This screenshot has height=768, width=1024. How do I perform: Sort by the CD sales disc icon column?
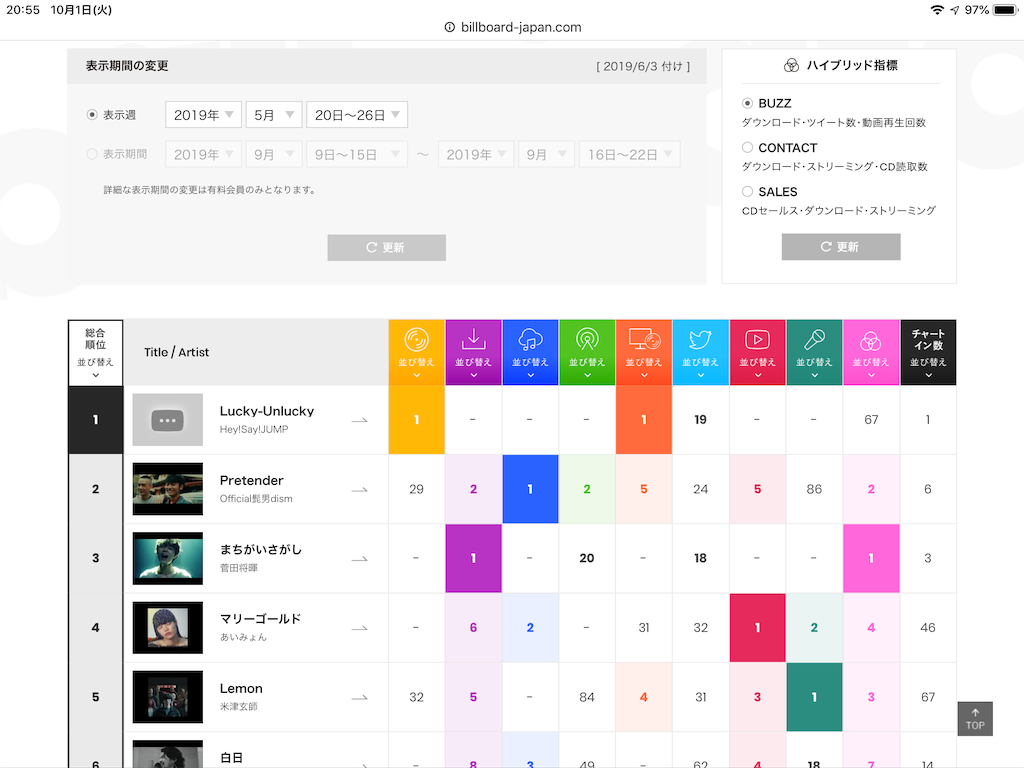pos(417,352)
